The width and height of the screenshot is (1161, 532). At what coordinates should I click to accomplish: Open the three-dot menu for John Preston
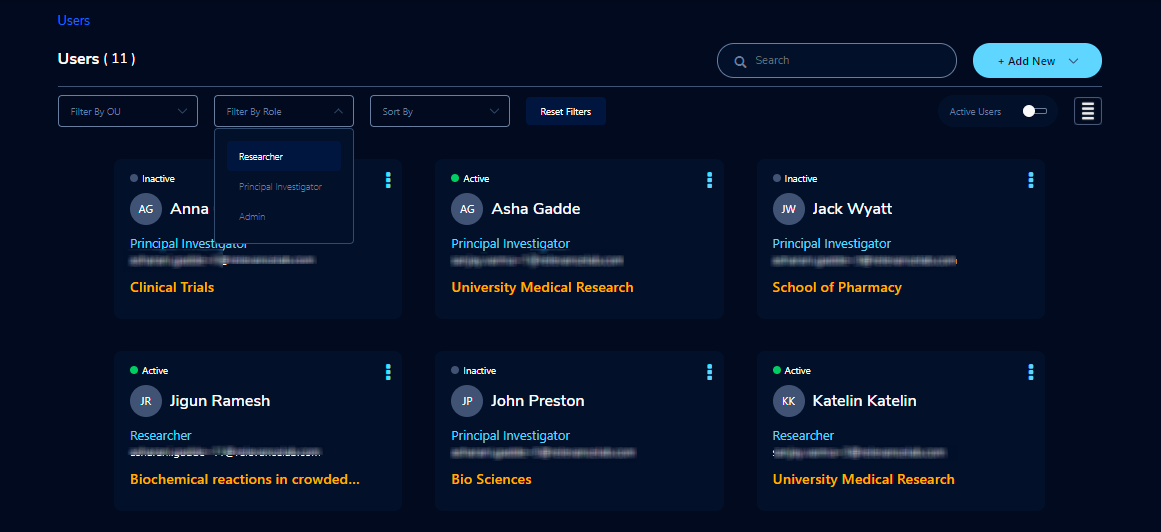[x=709, y=372]
